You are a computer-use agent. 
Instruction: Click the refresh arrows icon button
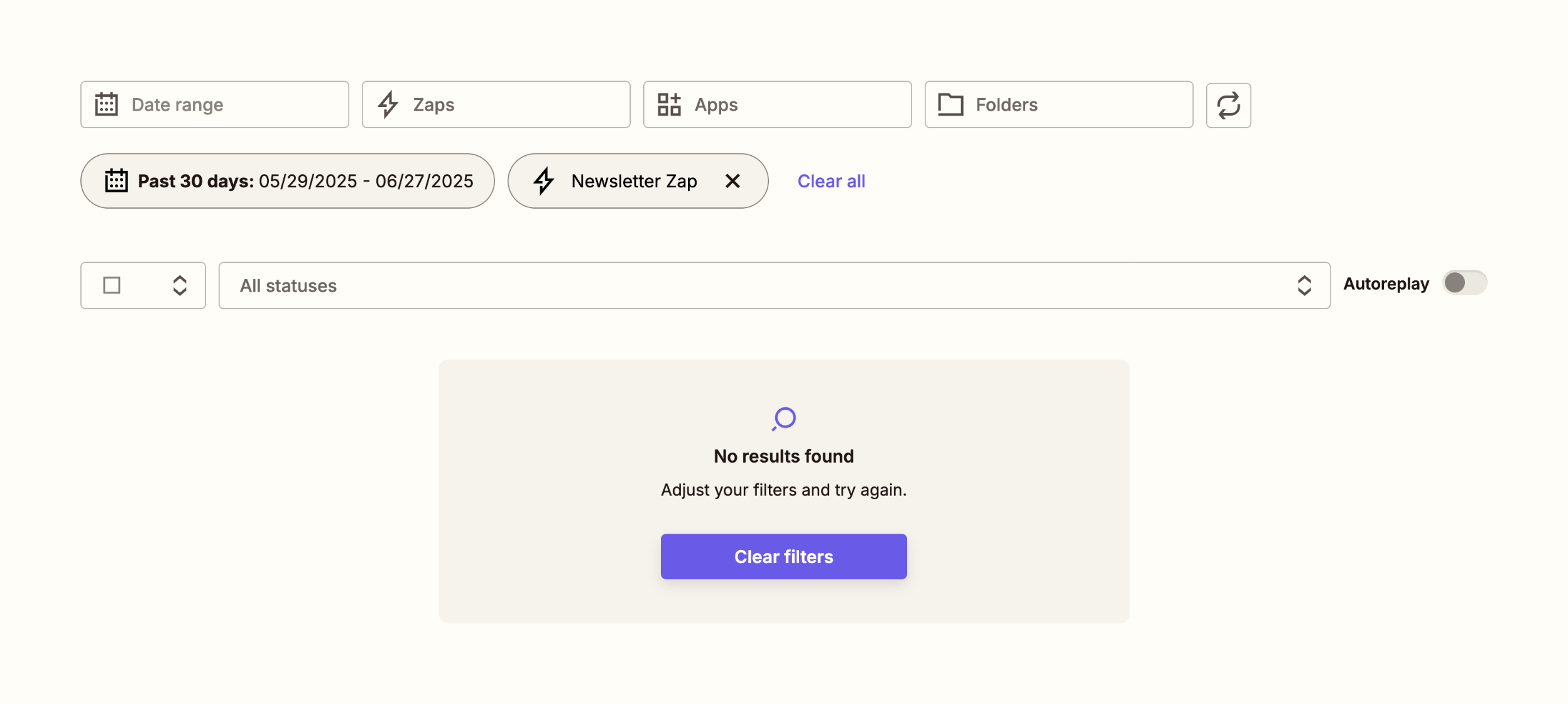tap(1228, 105)
